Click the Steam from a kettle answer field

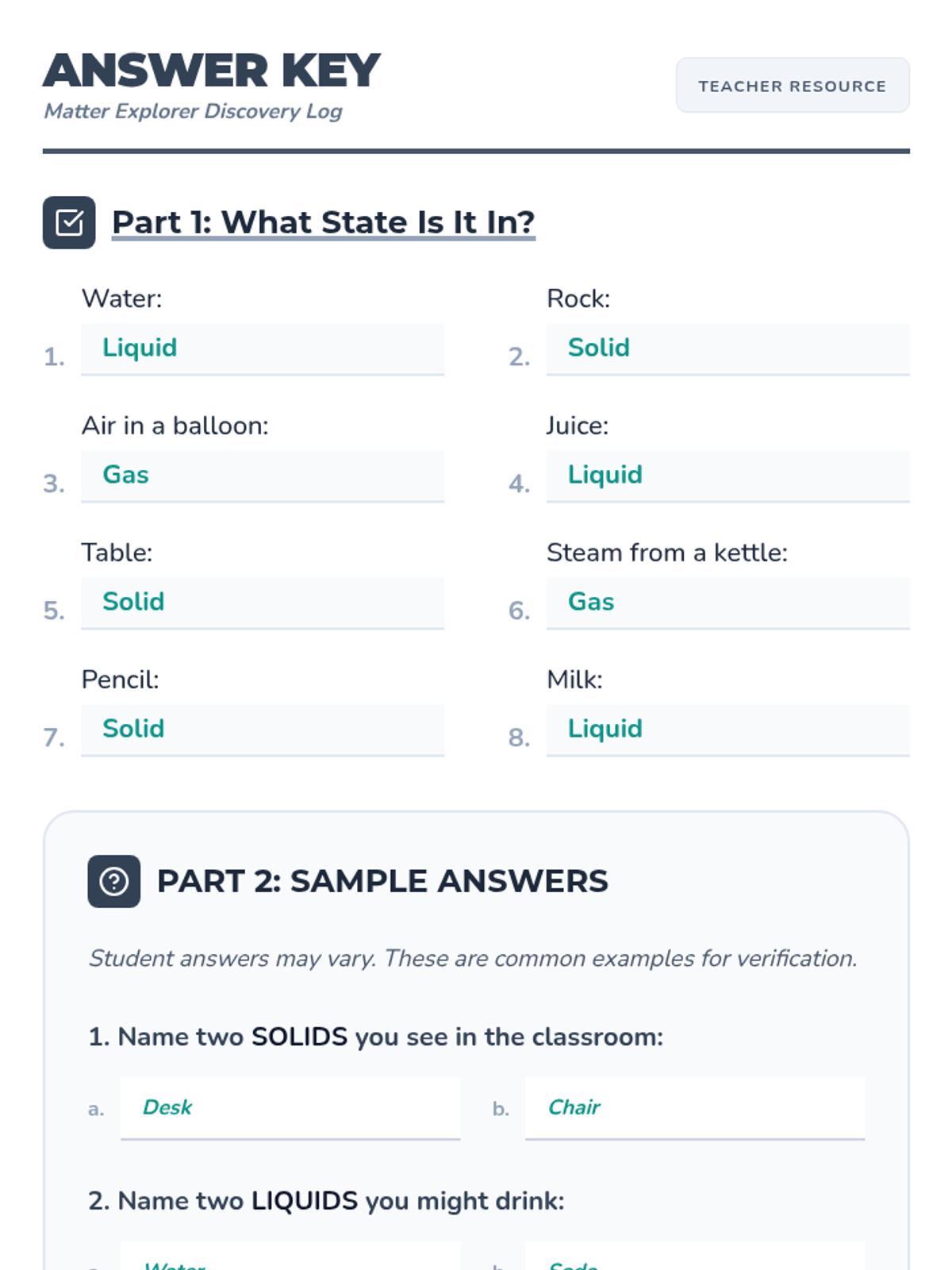click(727, 602)
